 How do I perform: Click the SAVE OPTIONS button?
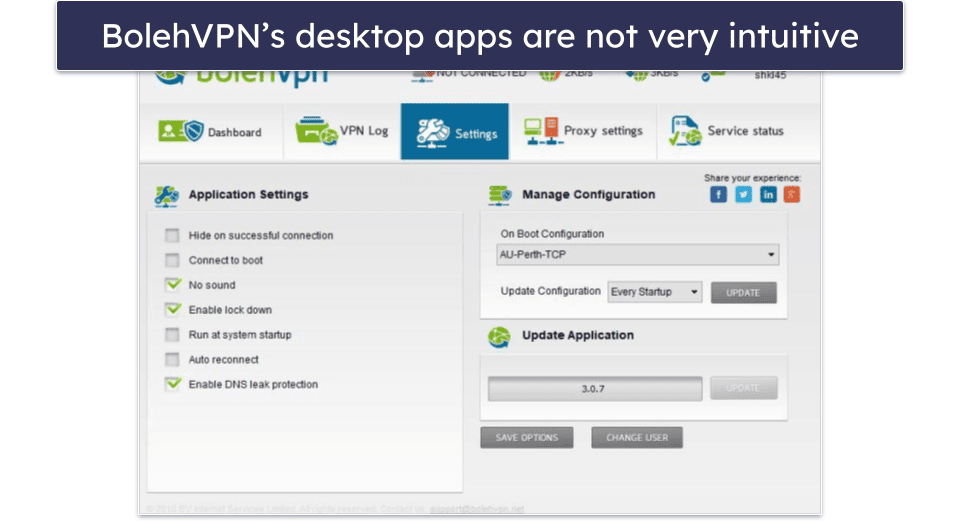tap(527, 438)
